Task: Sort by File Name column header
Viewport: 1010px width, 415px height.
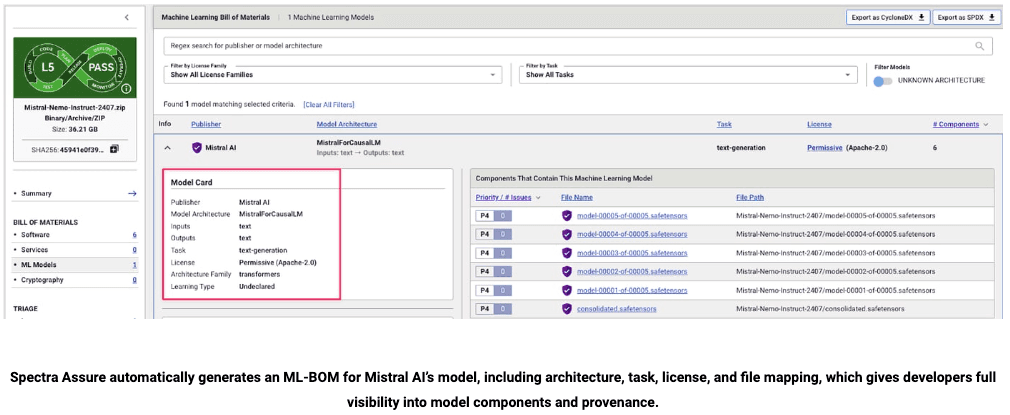Action: (x=576, y=197)
